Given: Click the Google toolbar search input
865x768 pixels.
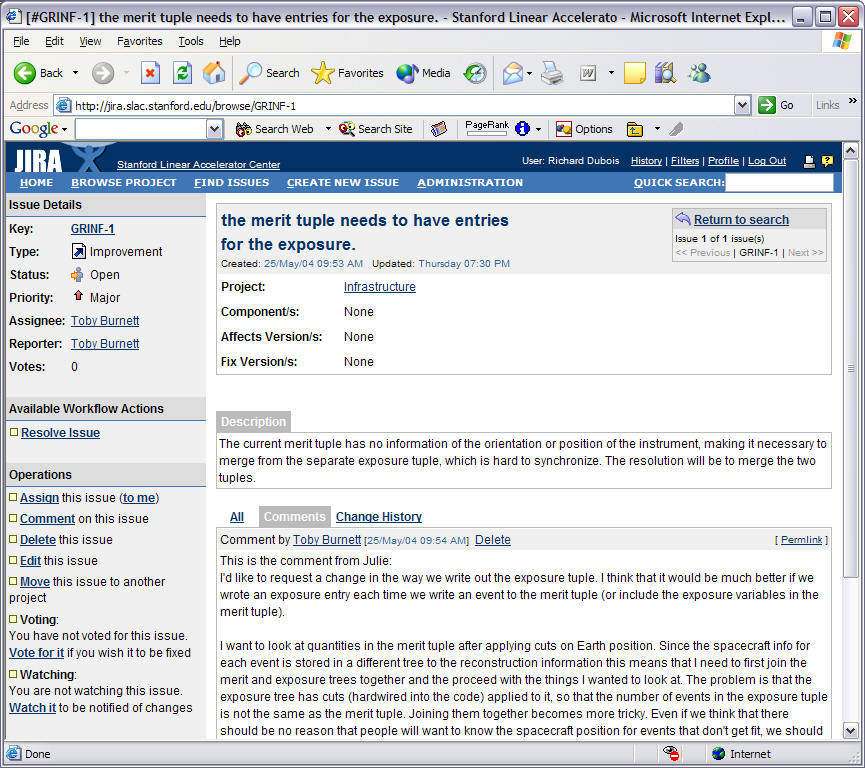Looking at the screenshot, I should click(x=141, y=129).
